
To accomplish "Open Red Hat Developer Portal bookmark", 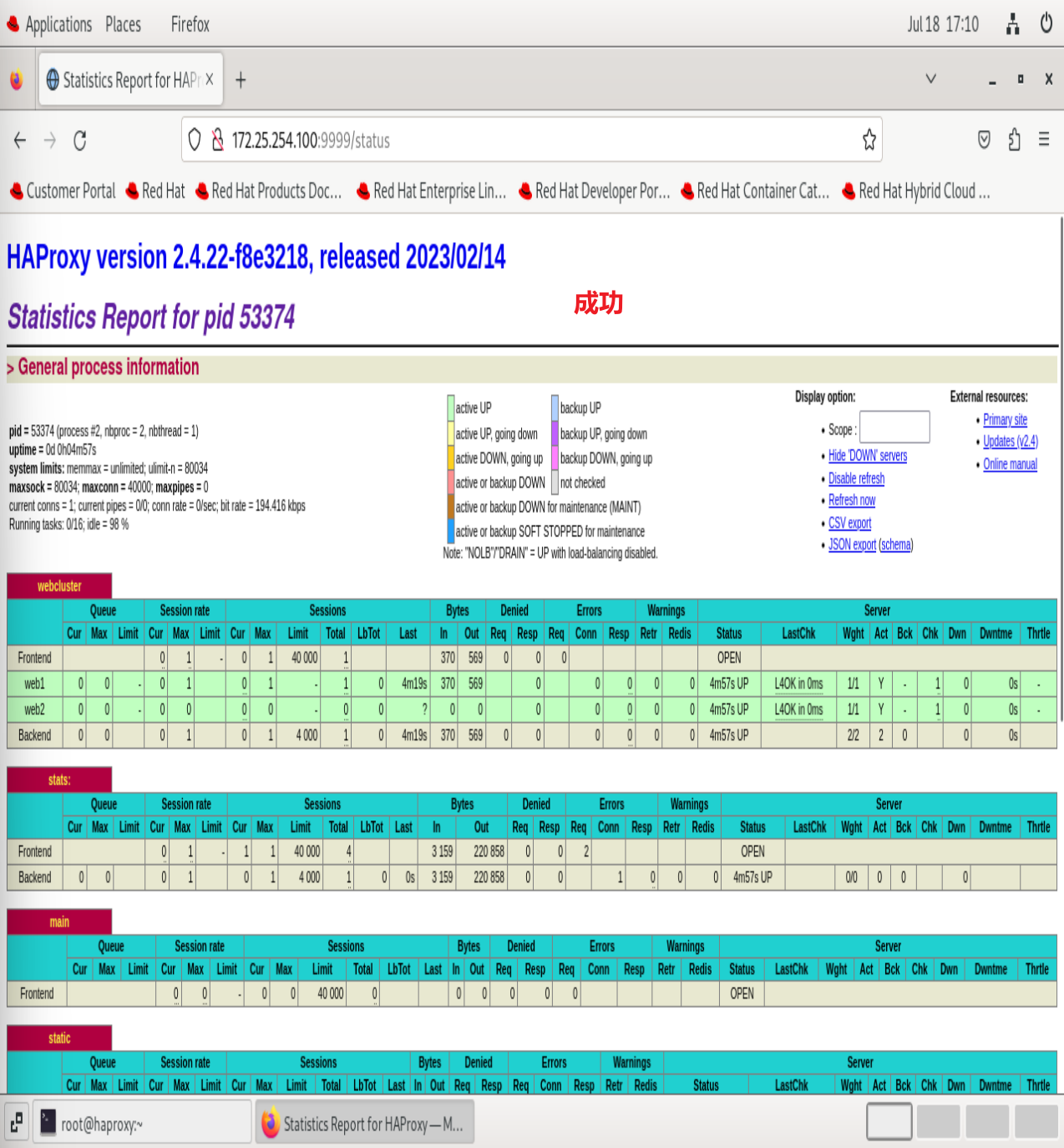I will tap(595, 191).
